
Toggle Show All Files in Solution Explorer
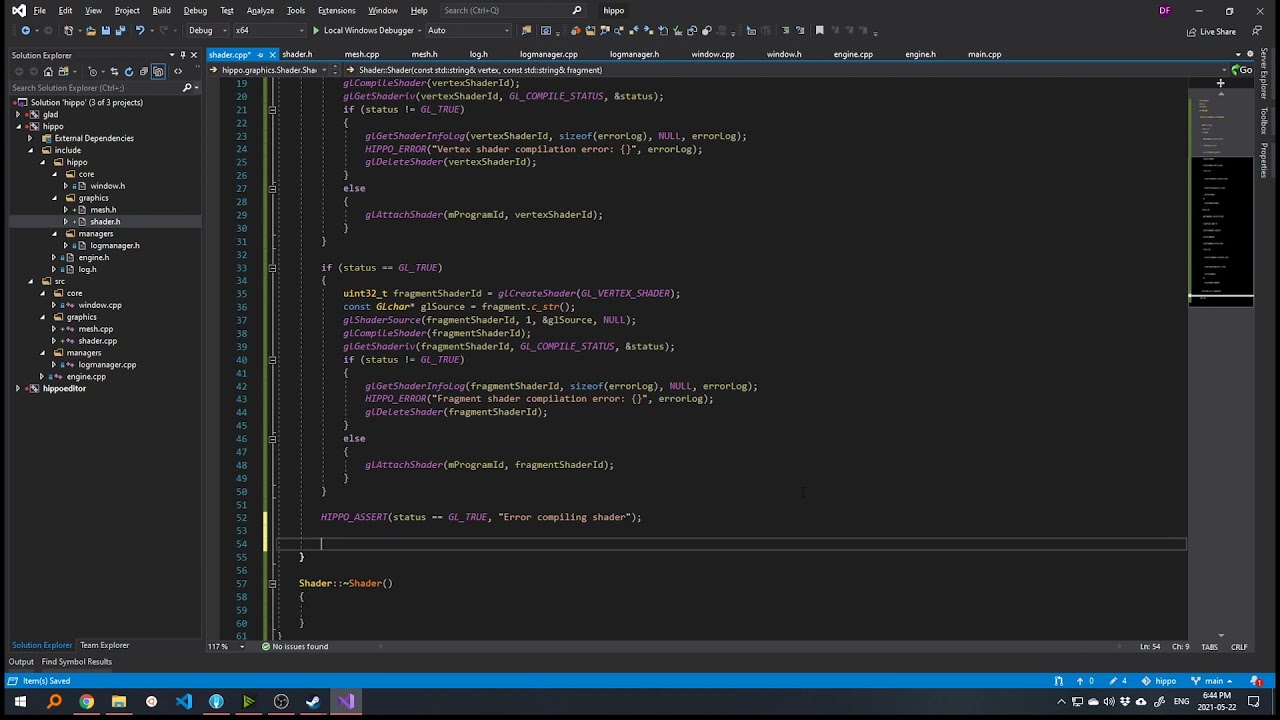(158, 71)
